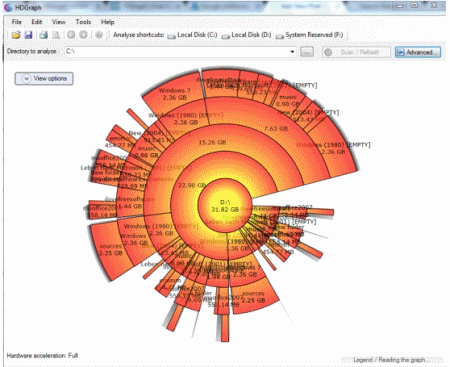Click the second grey round navigation icon
This screenshot has height=367, width=450.
pos(83,34)
